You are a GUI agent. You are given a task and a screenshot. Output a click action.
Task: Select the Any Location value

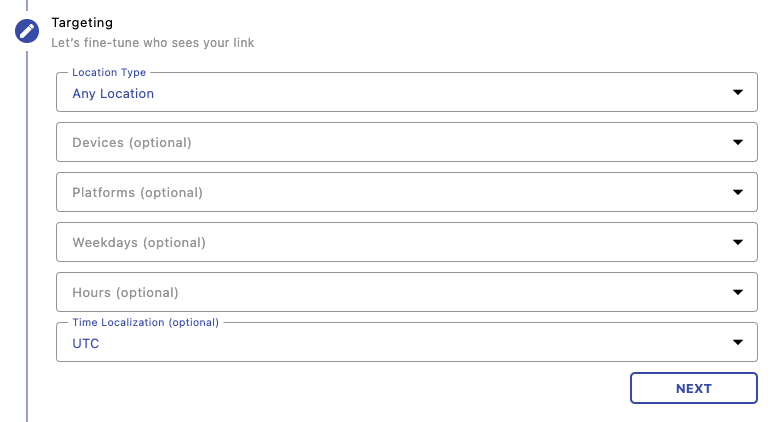[113, 94]
